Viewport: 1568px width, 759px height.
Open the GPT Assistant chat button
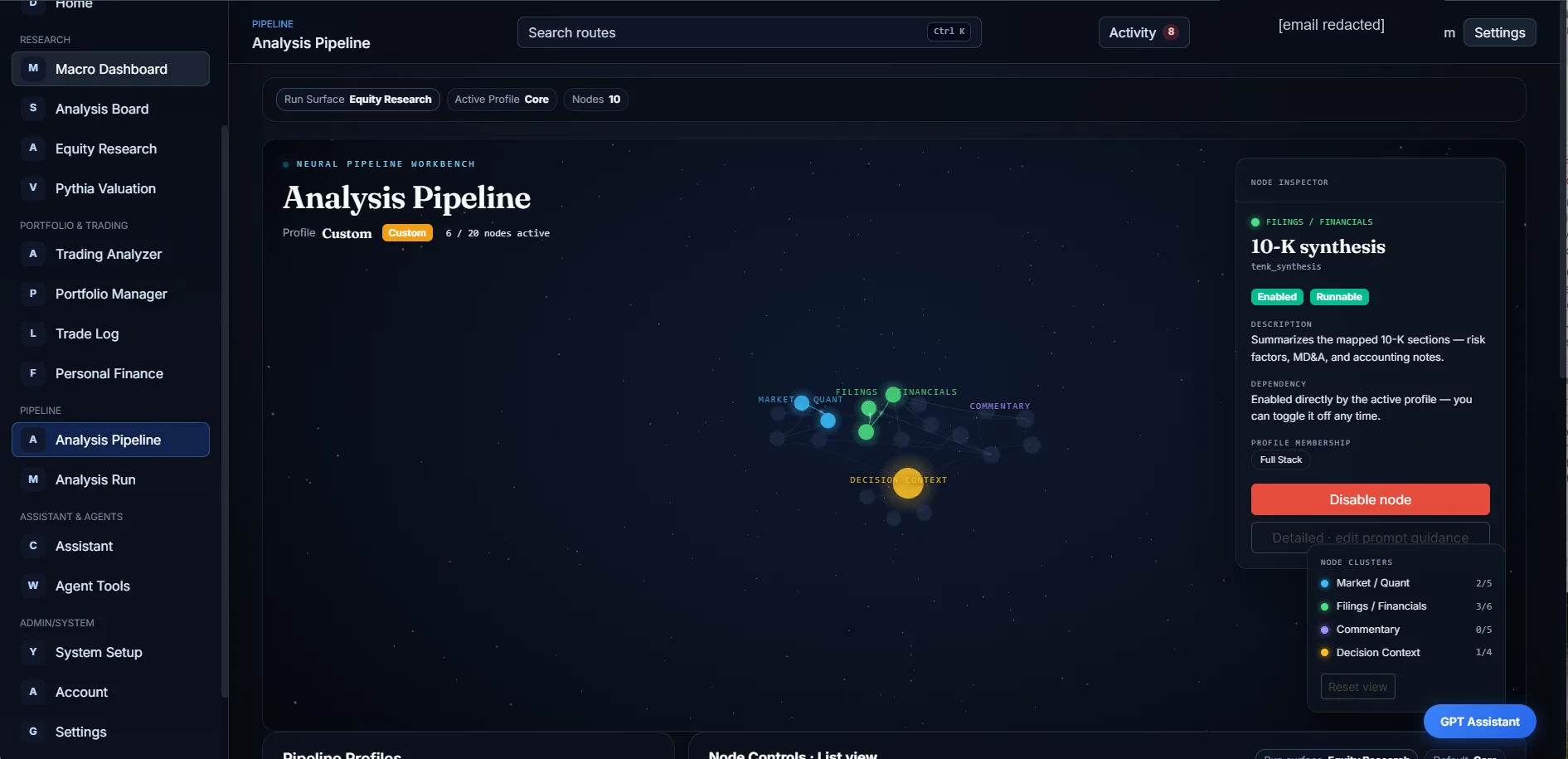click(x=1479, y=722)
